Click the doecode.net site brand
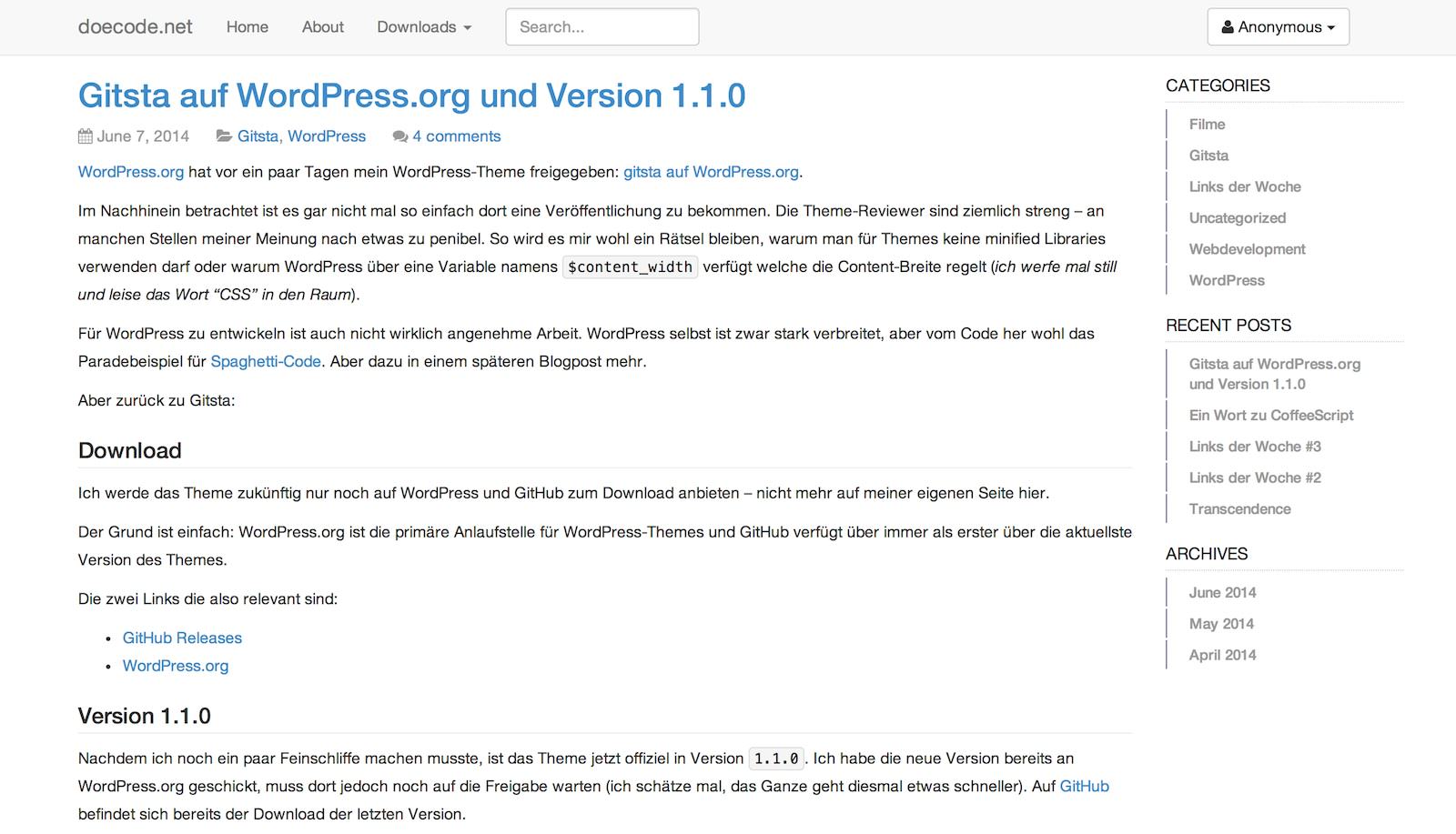This screenshot has height=834, width=1456. (135, 27)
